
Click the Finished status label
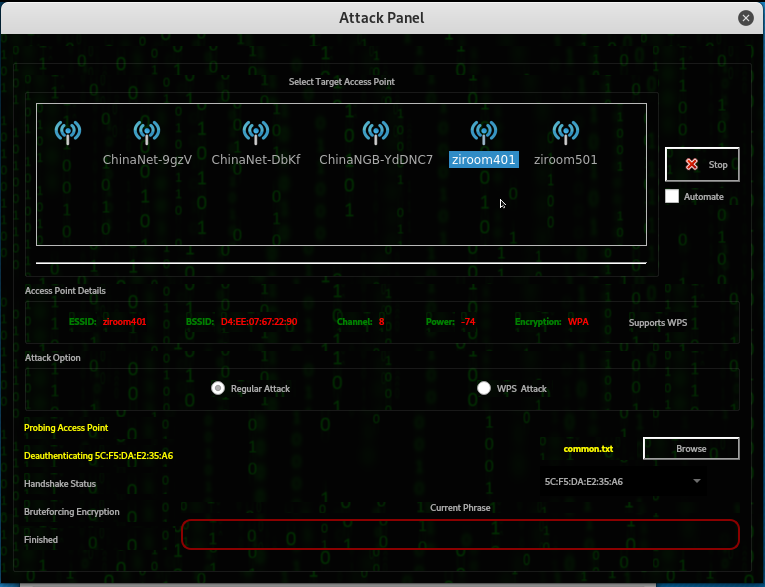coord(41,540)
